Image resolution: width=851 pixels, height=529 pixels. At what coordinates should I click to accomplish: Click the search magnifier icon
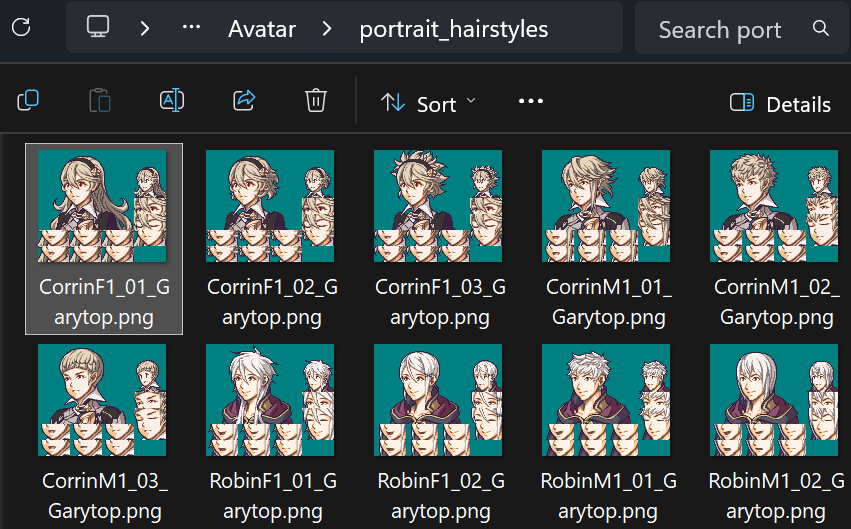tap(821, 28)
